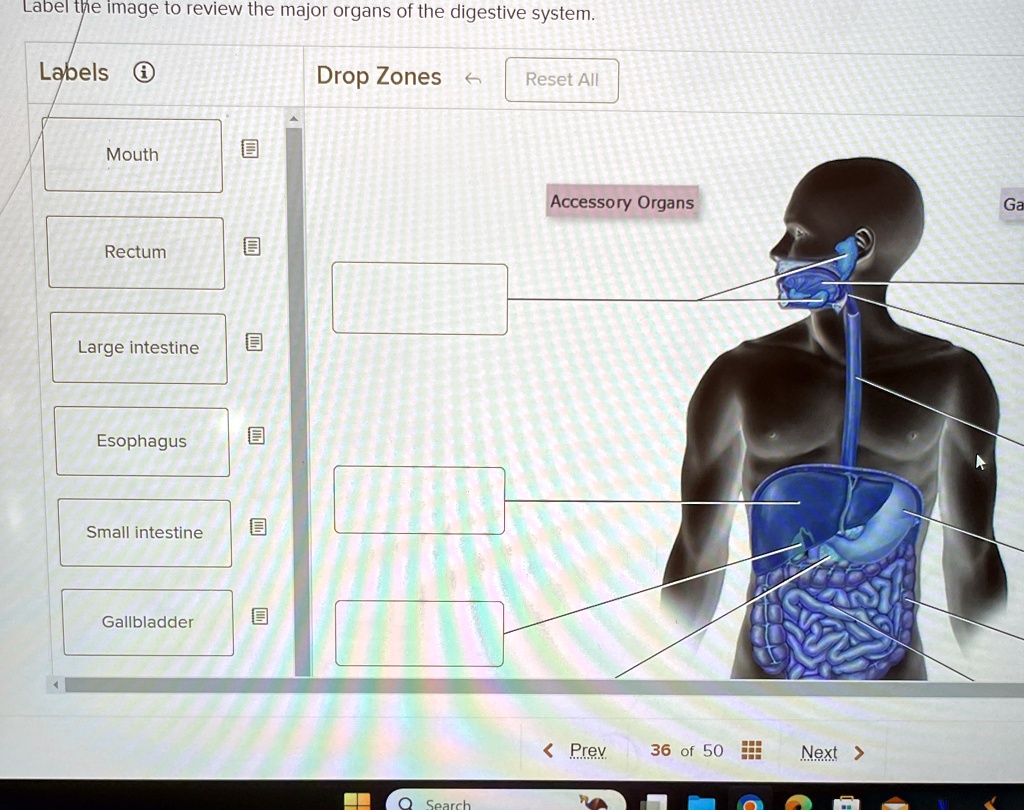The height and width of the screenshot is (810, 1024).
Task: Click the drag handle icon on Mouth label
Action: pyautogui.click(x=250, y=148)
